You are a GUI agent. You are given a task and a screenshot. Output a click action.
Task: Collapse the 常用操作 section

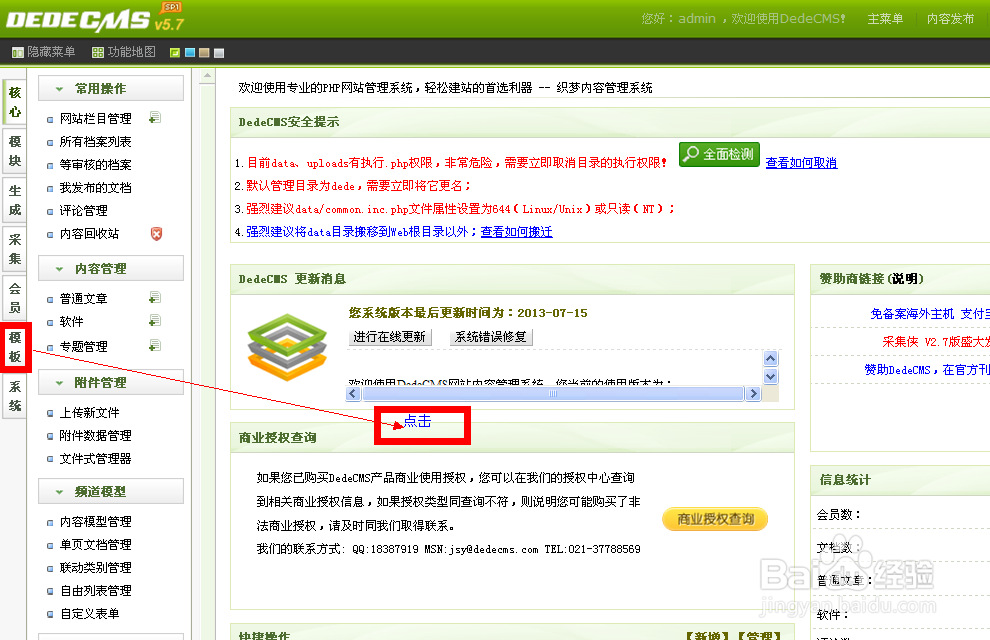pyautogui.click(x=110, y=88)
